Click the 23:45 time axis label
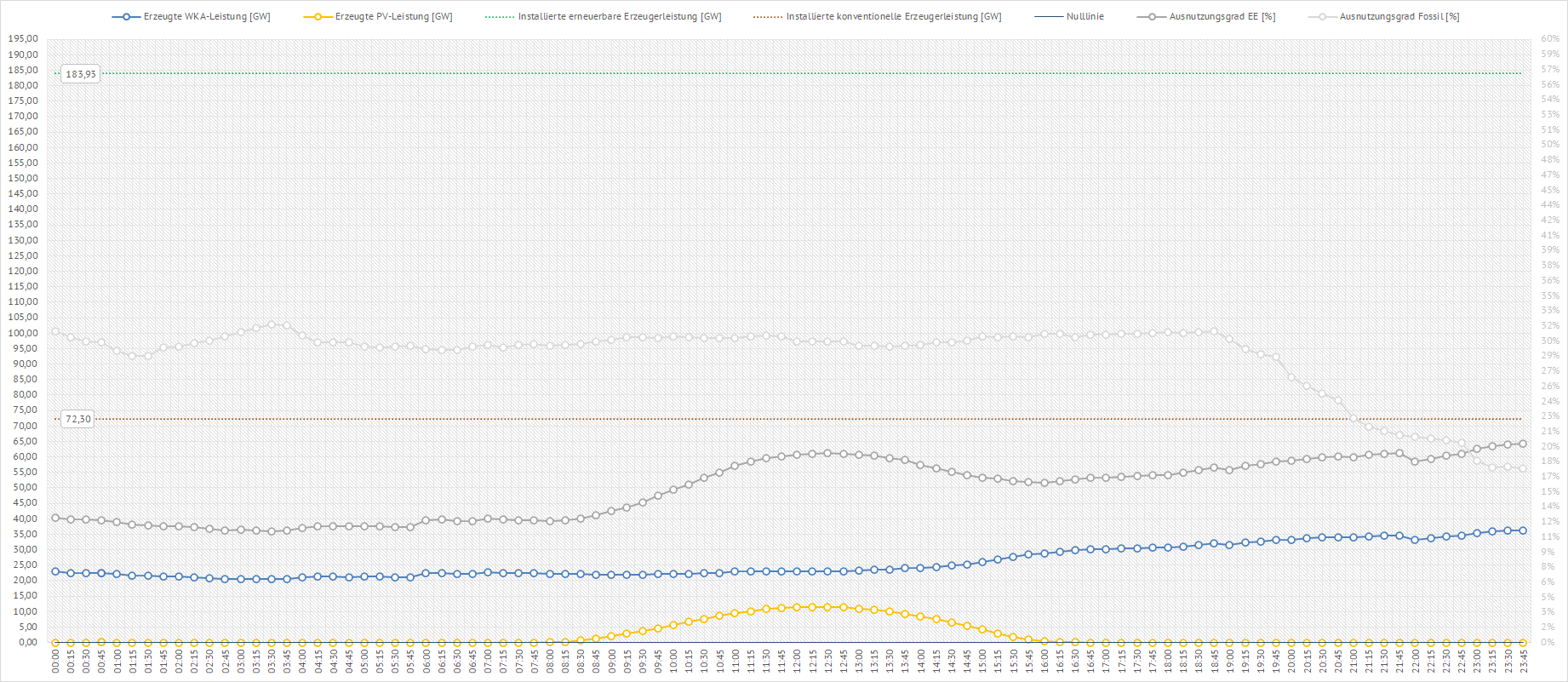 tap(1524, 662)
